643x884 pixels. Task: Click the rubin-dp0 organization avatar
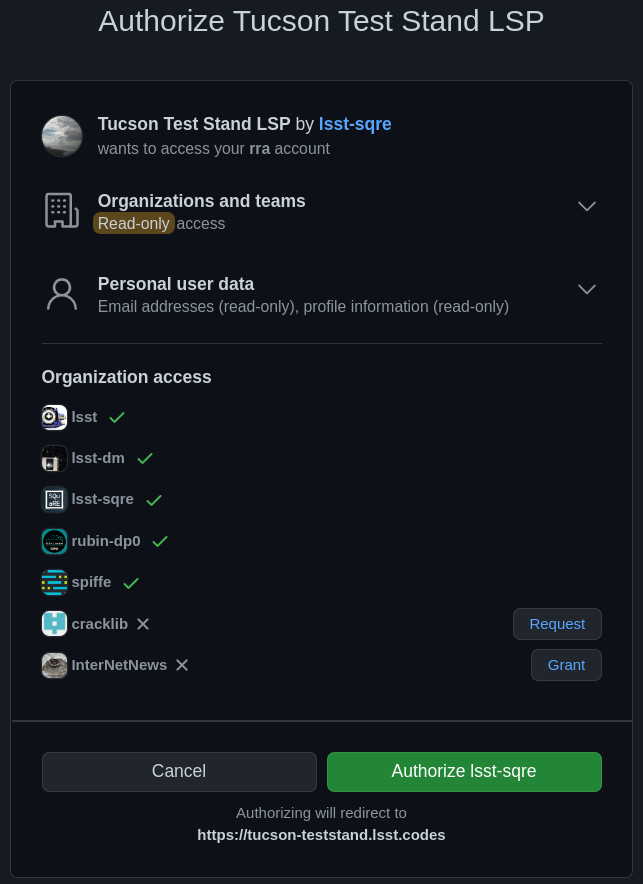(54, 541)
